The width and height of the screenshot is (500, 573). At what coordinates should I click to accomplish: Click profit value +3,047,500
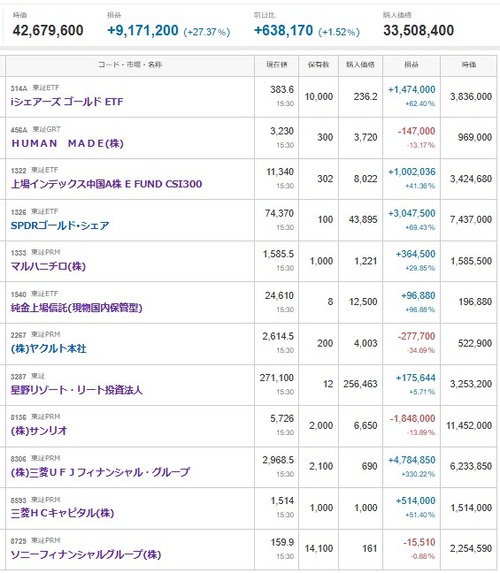tap(412, 213)
